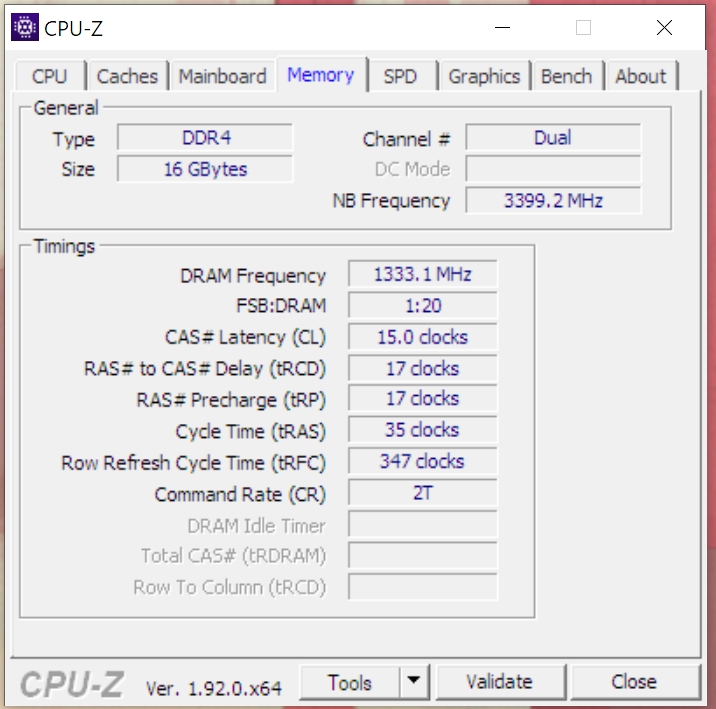The image size is (716, 709).
Task: Minimize the CPU-Z window
Action: 502,28
